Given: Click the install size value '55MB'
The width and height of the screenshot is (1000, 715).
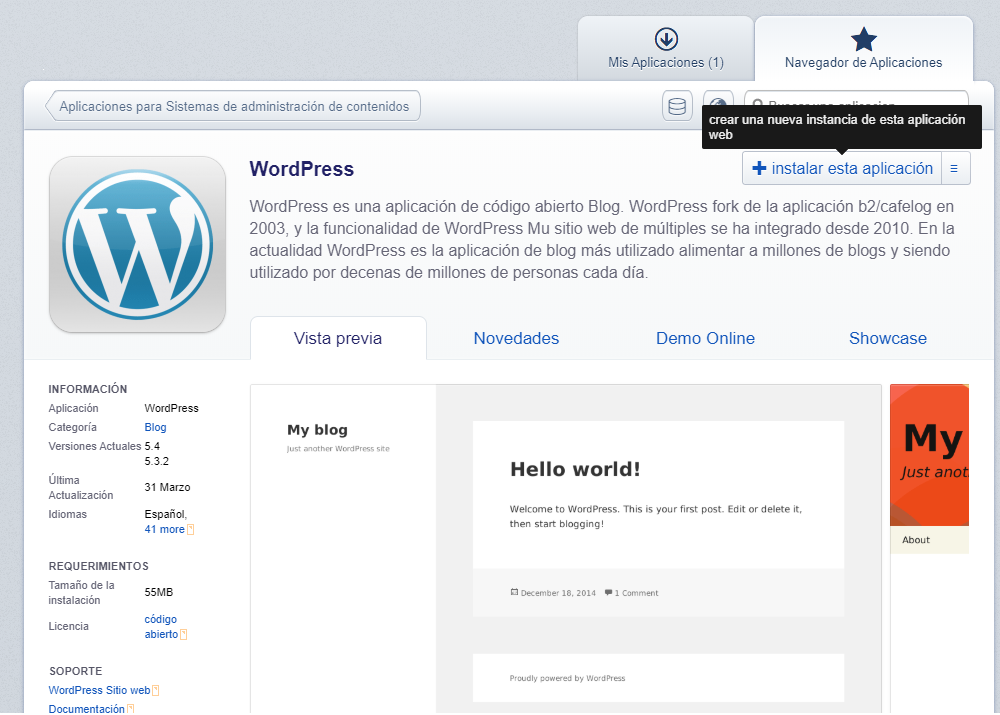Looking at the screenshot, I should [x=159, y=593].
